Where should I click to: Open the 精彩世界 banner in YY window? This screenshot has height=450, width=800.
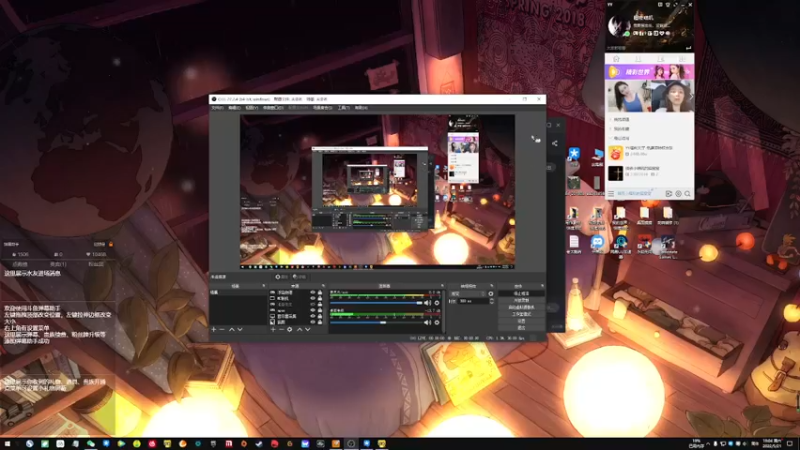tap(649, 72)
